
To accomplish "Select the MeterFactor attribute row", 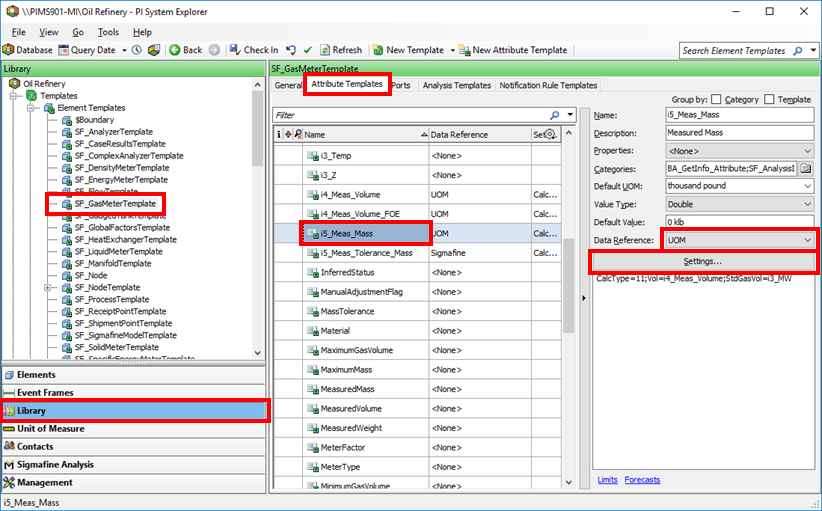I will pos(417,448).
